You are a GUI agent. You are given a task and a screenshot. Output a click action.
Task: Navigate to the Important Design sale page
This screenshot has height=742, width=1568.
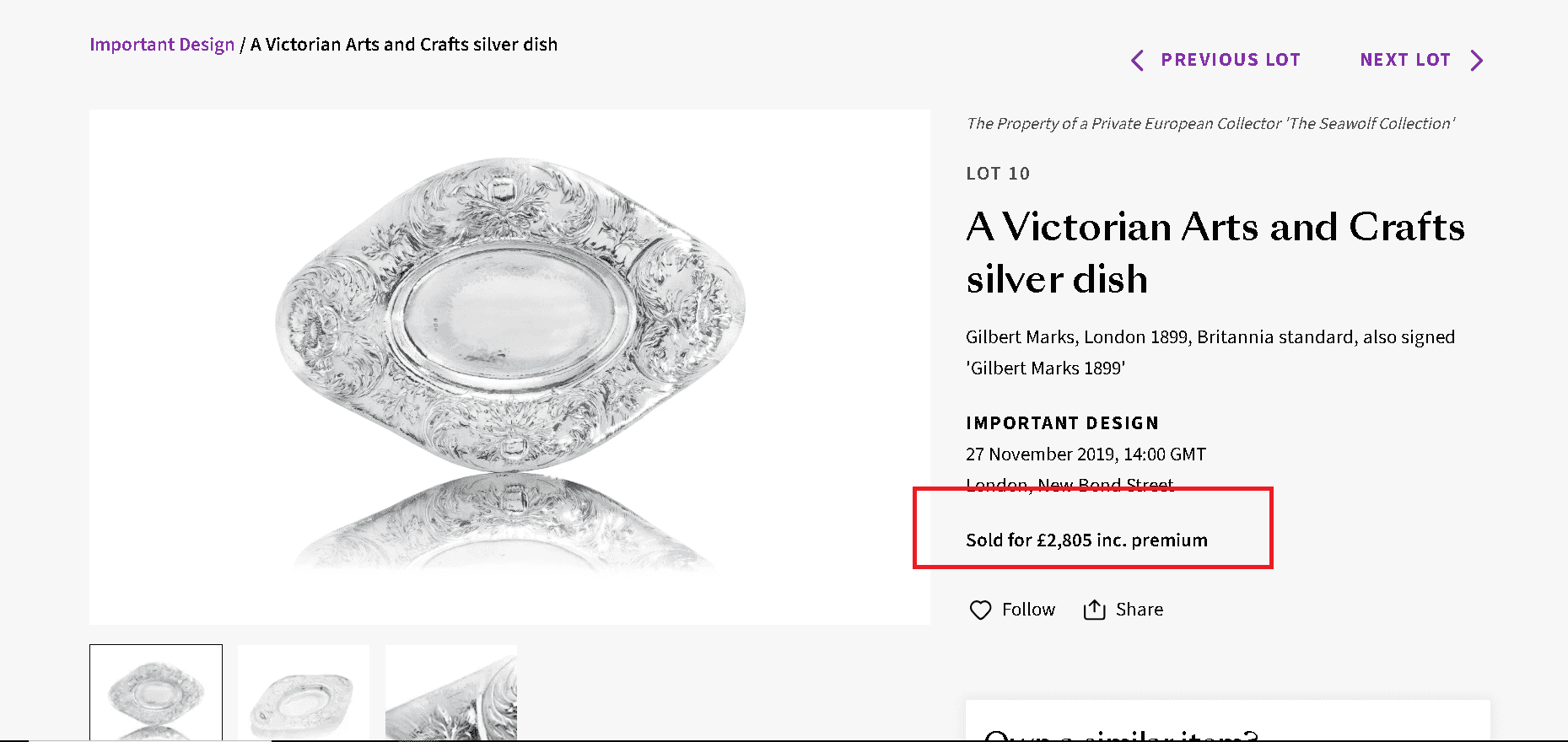pos(161,44)
